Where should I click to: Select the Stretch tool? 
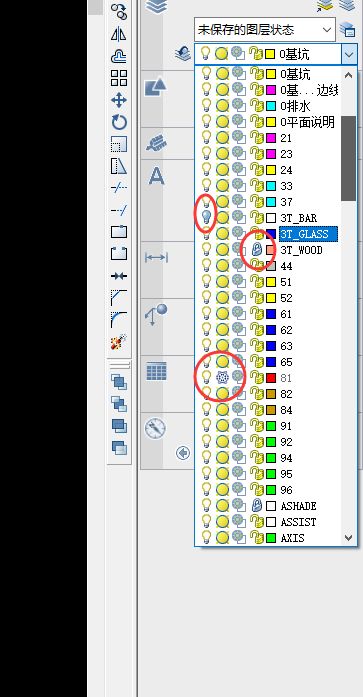[119, 166]
